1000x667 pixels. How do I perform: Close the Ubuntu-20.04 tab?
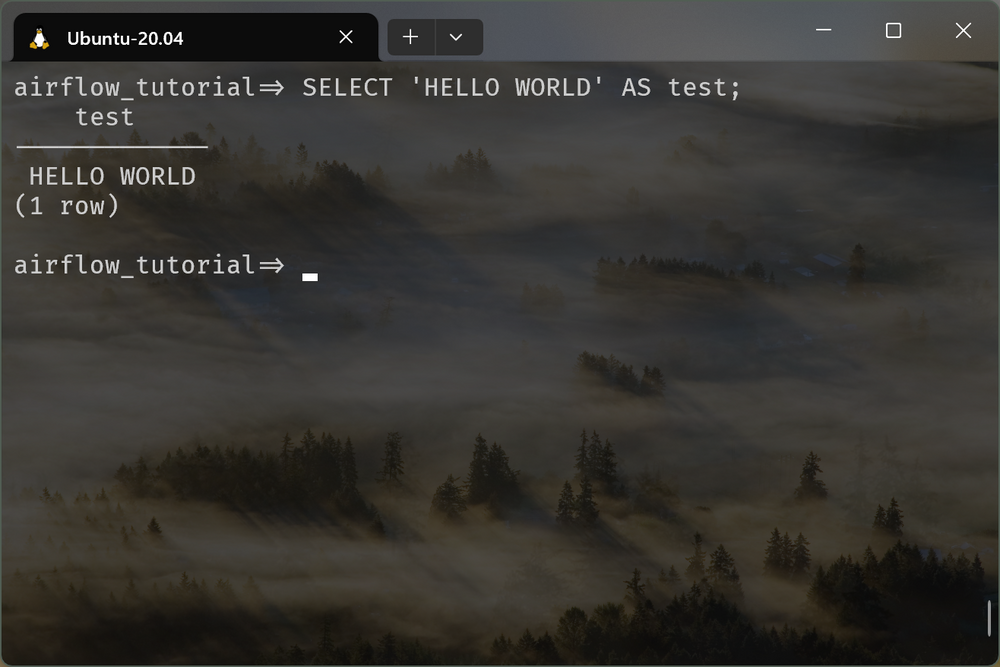[346, 36]
